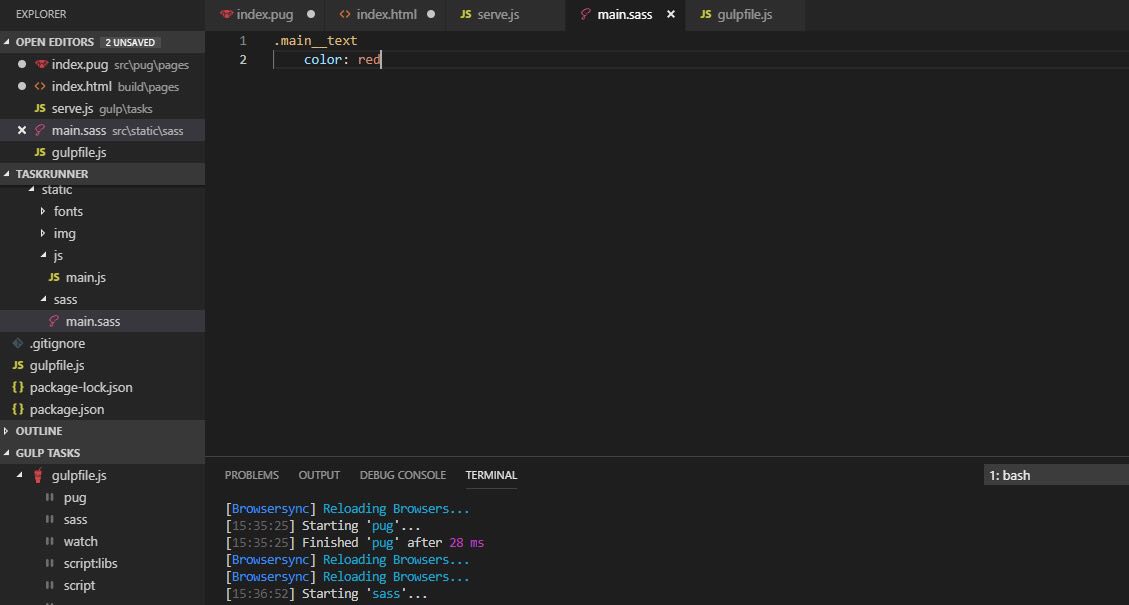The height and width of the screenshot is (605, 1129).
Task: Place cursor at 'color: red' line
Action: [342, 60]
